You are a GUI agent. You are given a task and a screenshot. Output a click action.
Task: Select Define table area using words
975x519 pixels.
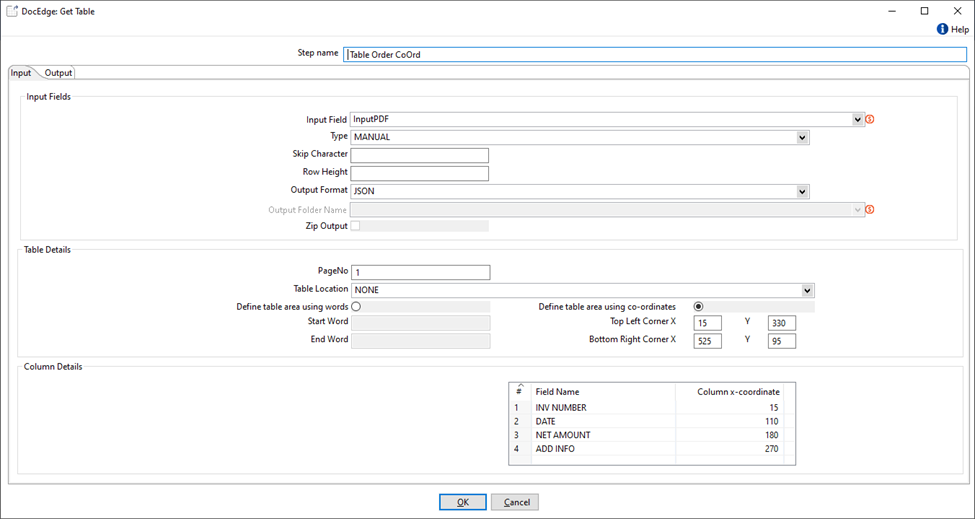tap(355, 307)
